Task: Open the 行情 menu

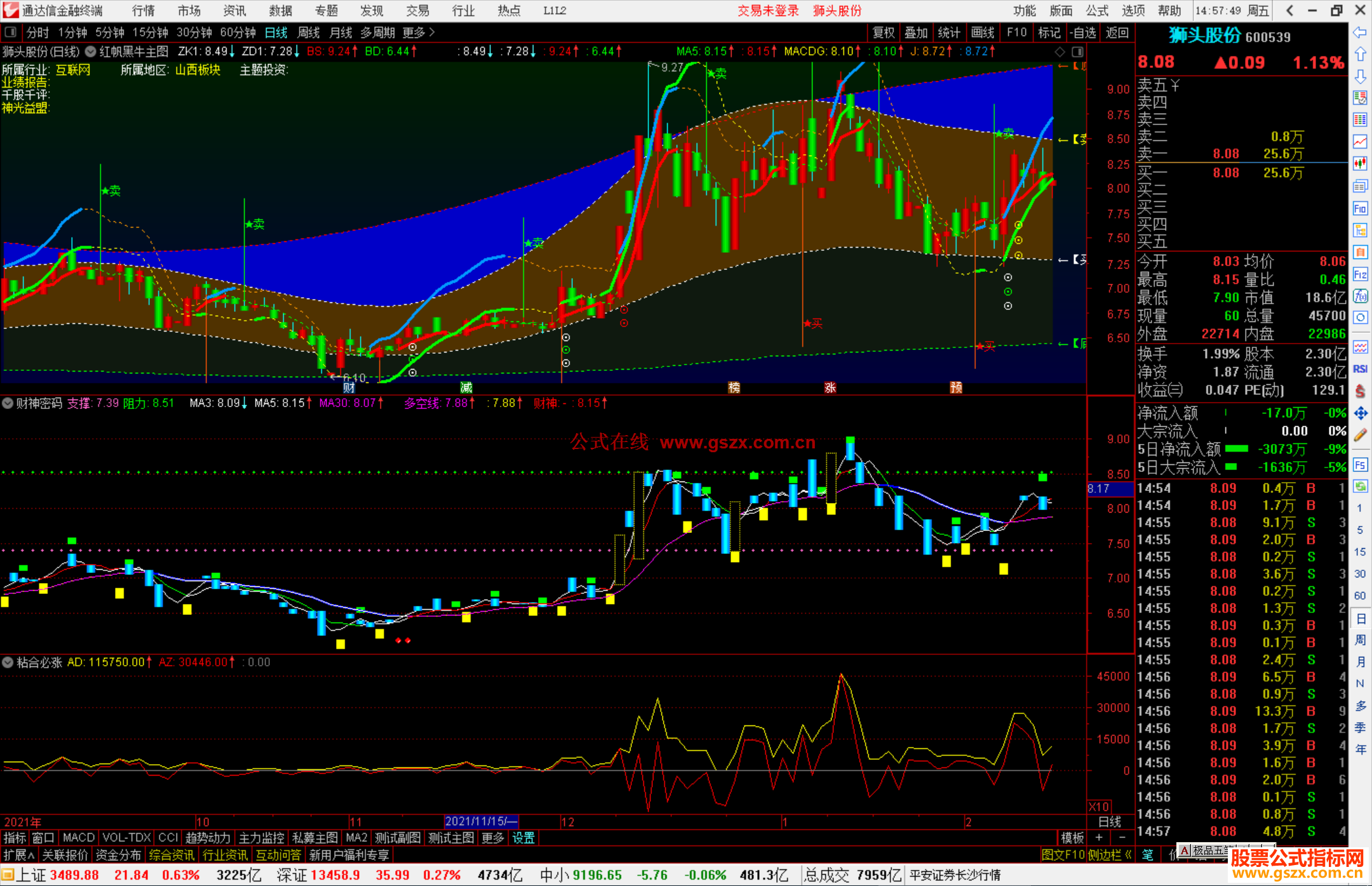Action: 144,10
